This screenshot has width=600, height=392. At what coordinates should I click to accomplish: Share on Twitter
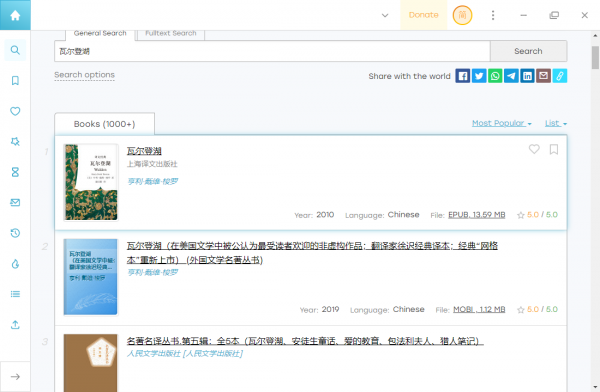479,76
